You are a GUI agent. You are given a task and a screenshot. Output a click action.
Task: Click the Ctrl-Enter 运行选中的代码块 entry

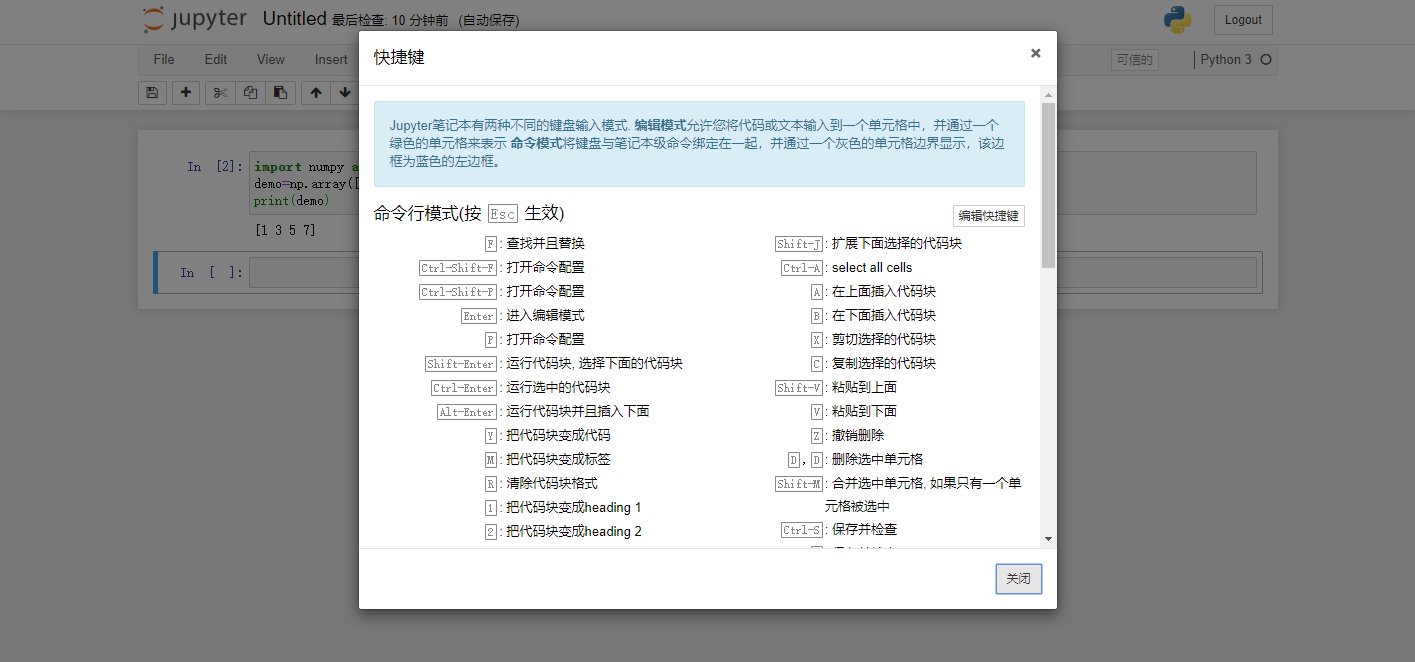(521, 388)
